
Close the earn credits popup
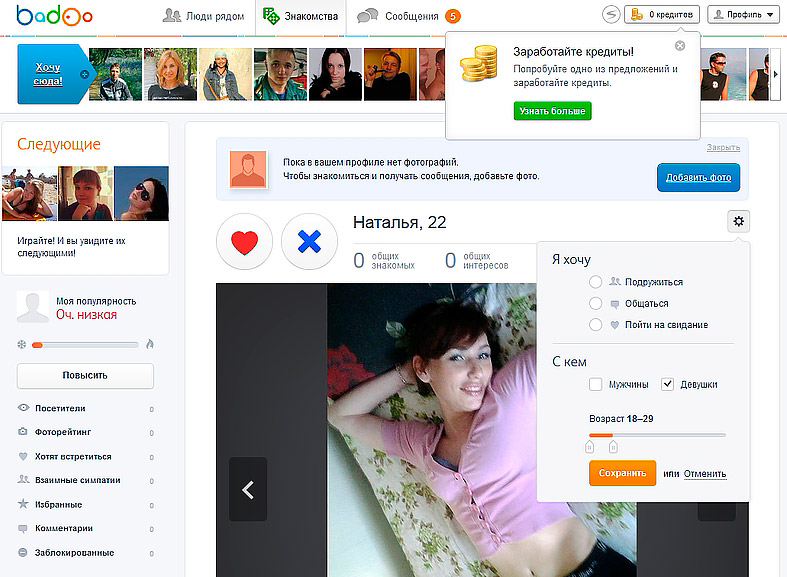tap(680, 45)
